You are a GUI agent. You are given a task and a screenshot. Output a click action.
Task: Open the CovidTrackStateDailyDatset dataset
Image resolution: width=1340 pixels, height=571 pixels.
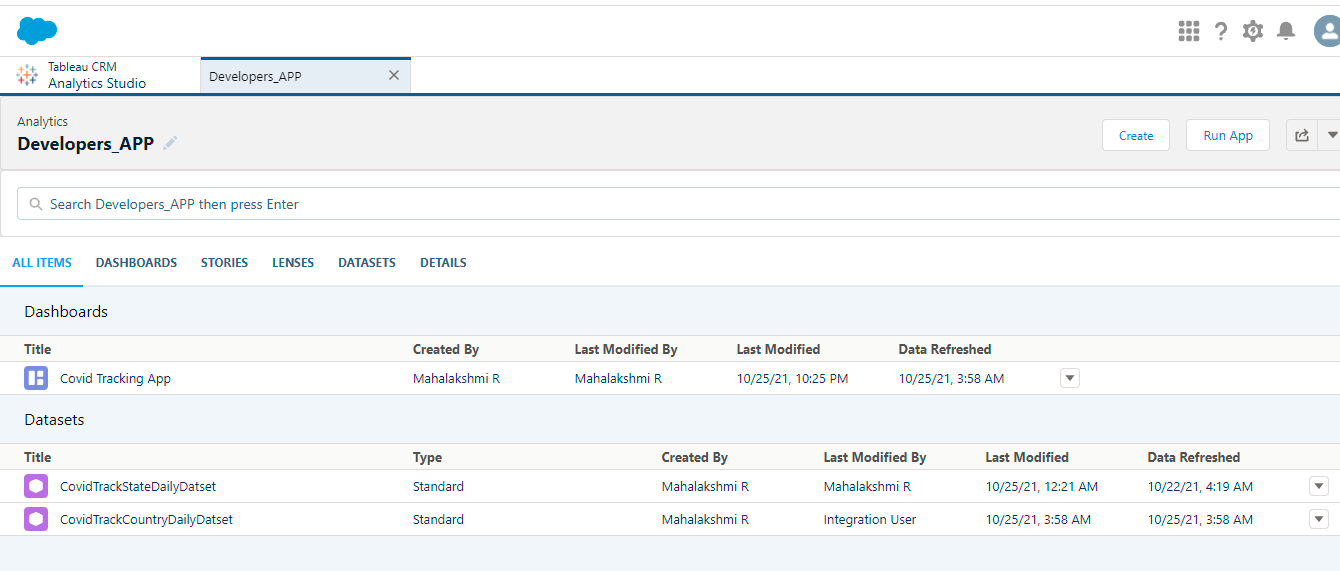click(138, 486)
